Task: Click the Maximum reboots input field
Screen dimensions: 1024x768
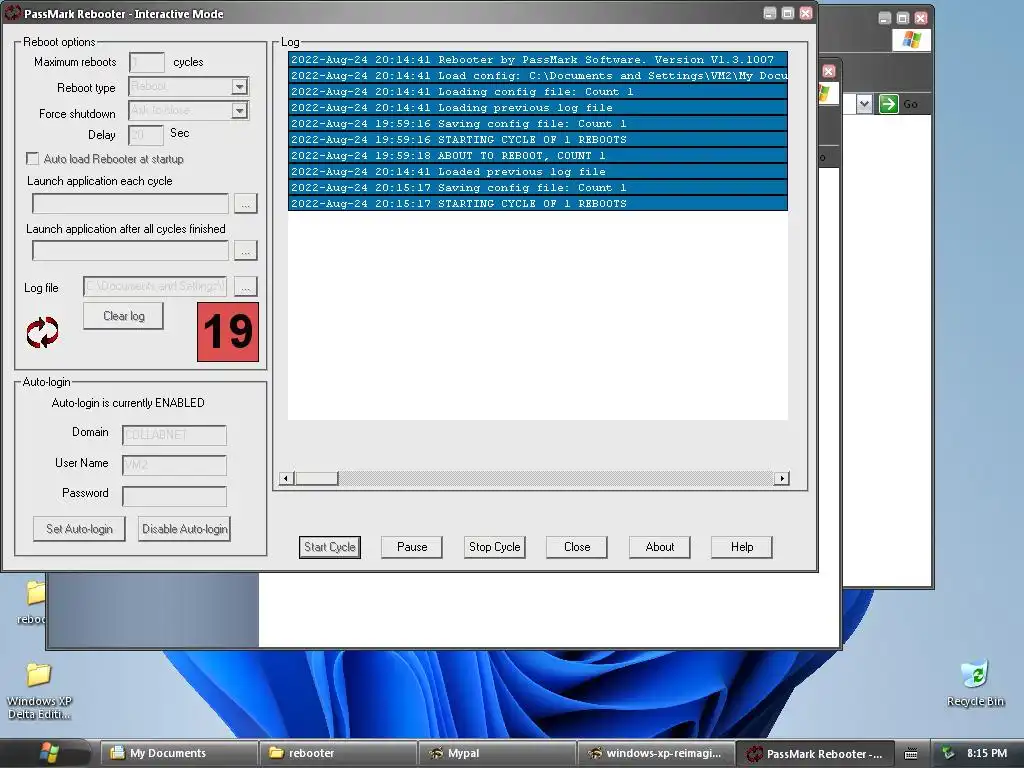Action: [x=147, y=63]
